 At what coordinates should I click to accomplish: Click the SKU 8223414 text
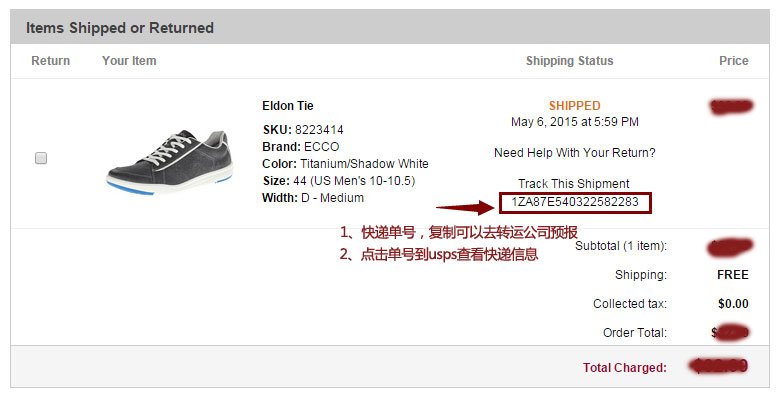click(303, 130)
